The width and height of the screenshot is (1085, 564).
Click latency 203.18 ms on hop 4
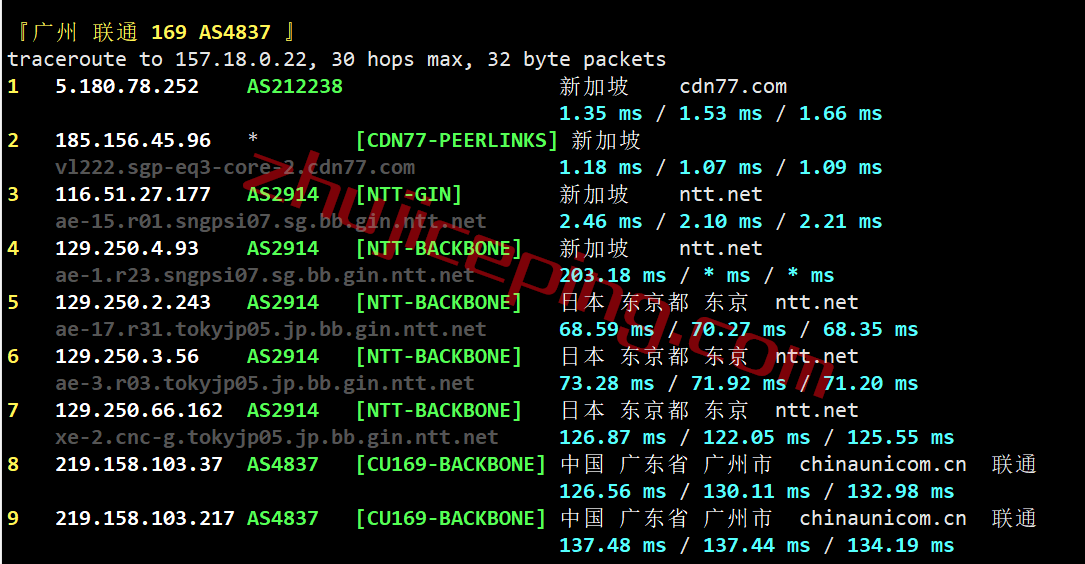(x=612, y=275)
